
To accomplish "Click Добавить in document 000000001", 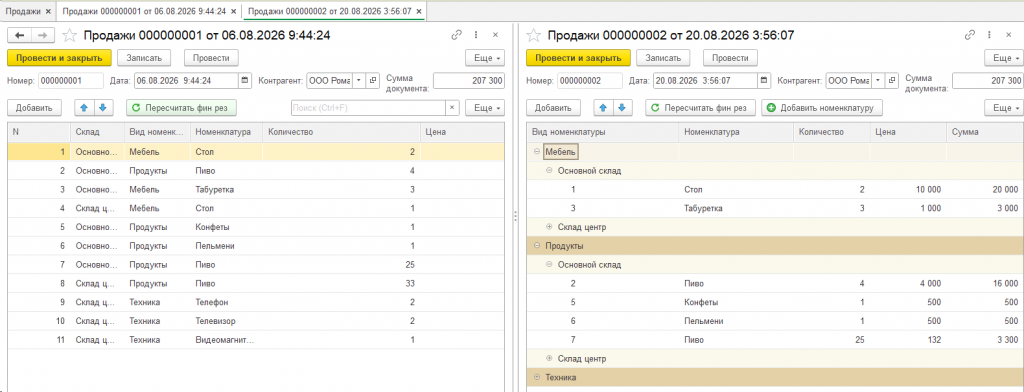I will click(x=34, y=108).
